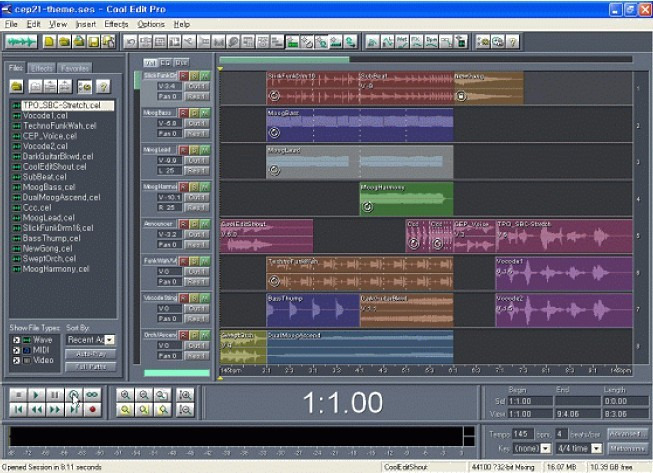Switch to the Effects tab in the left panel

42,68
